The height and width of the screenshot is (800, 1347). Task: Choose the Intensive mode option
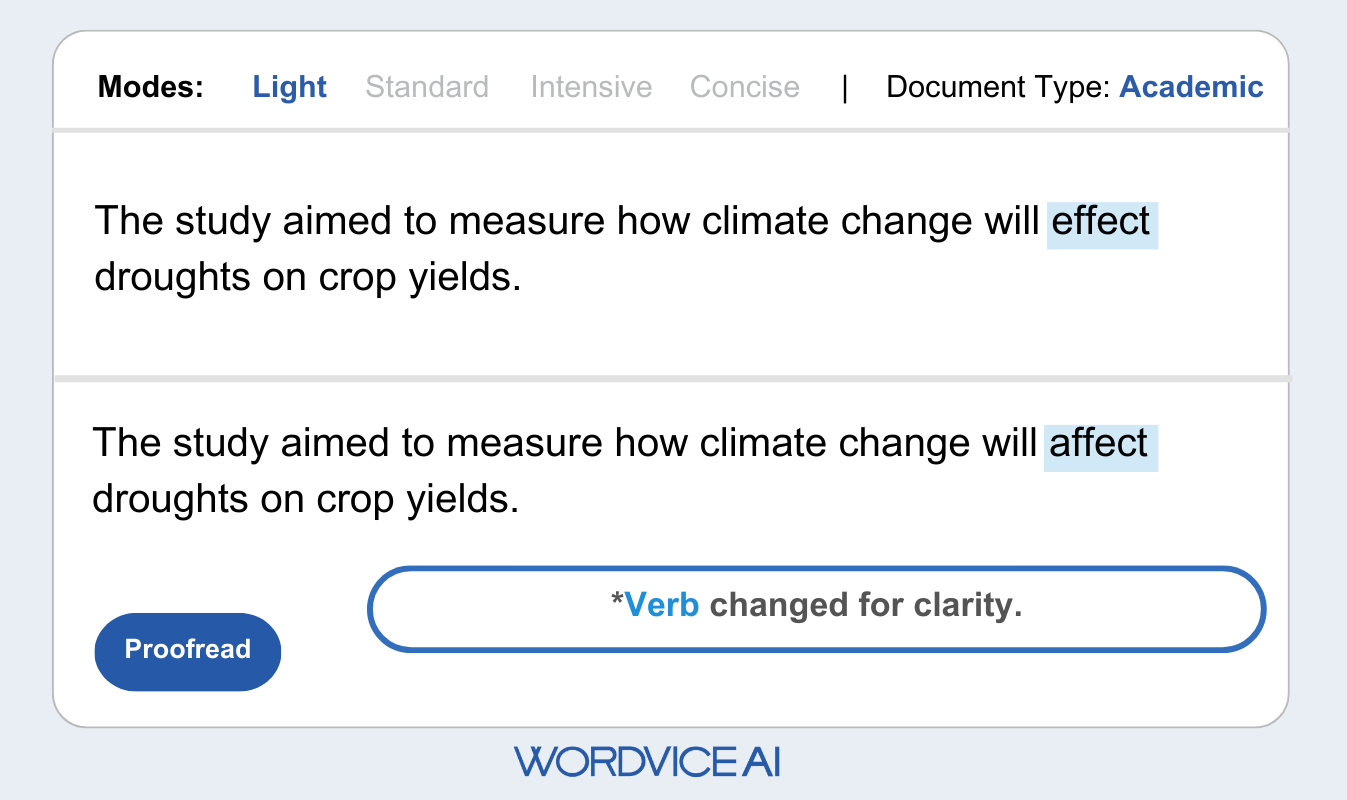pos(591,87)
